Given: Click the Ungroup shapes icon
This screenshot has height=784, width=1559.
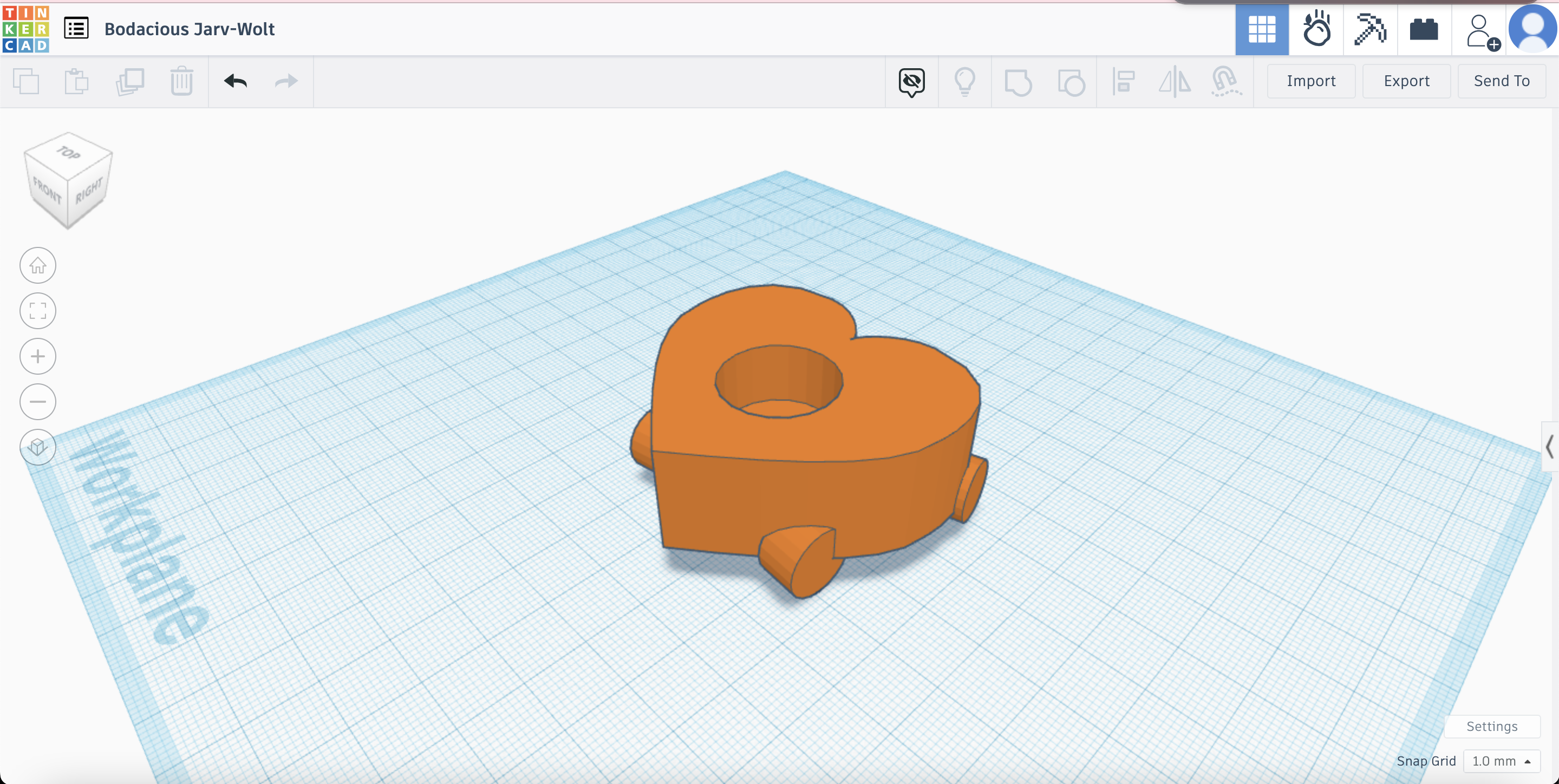Looking at the screenshot, I should (1071, 82).
